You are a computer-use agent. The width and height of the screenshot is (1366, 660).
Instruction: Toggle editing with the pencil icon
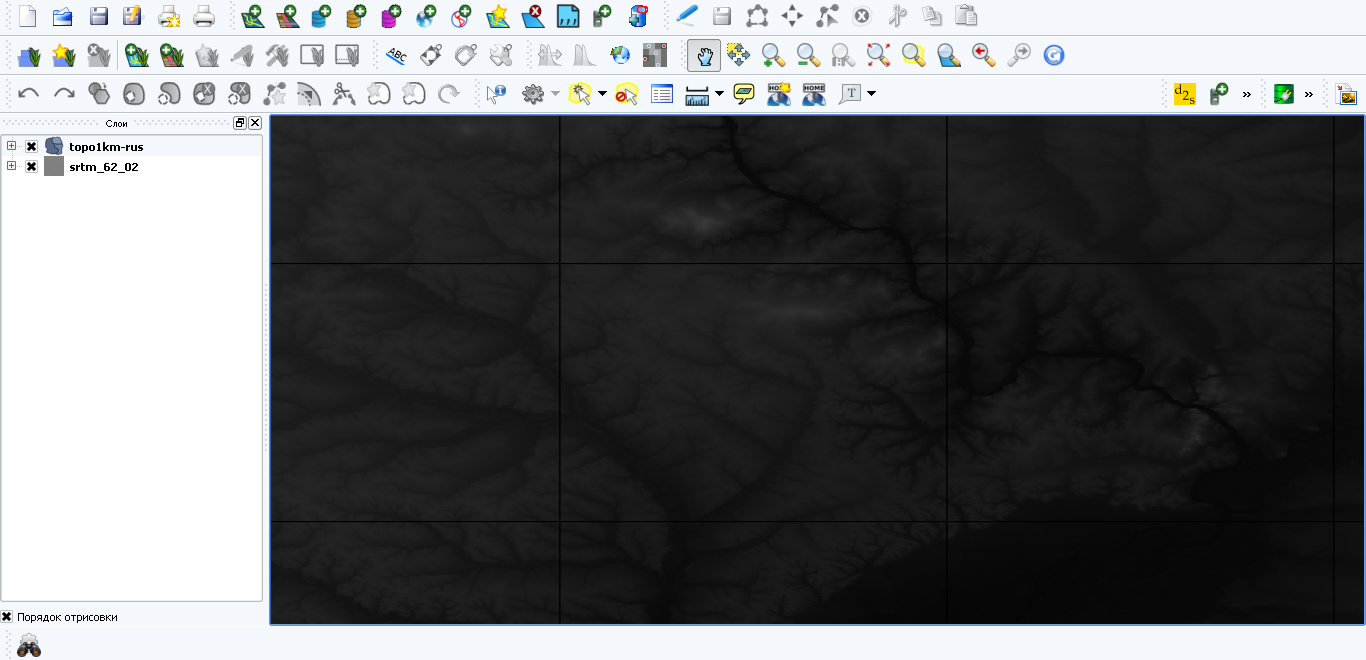coord(684,15)
